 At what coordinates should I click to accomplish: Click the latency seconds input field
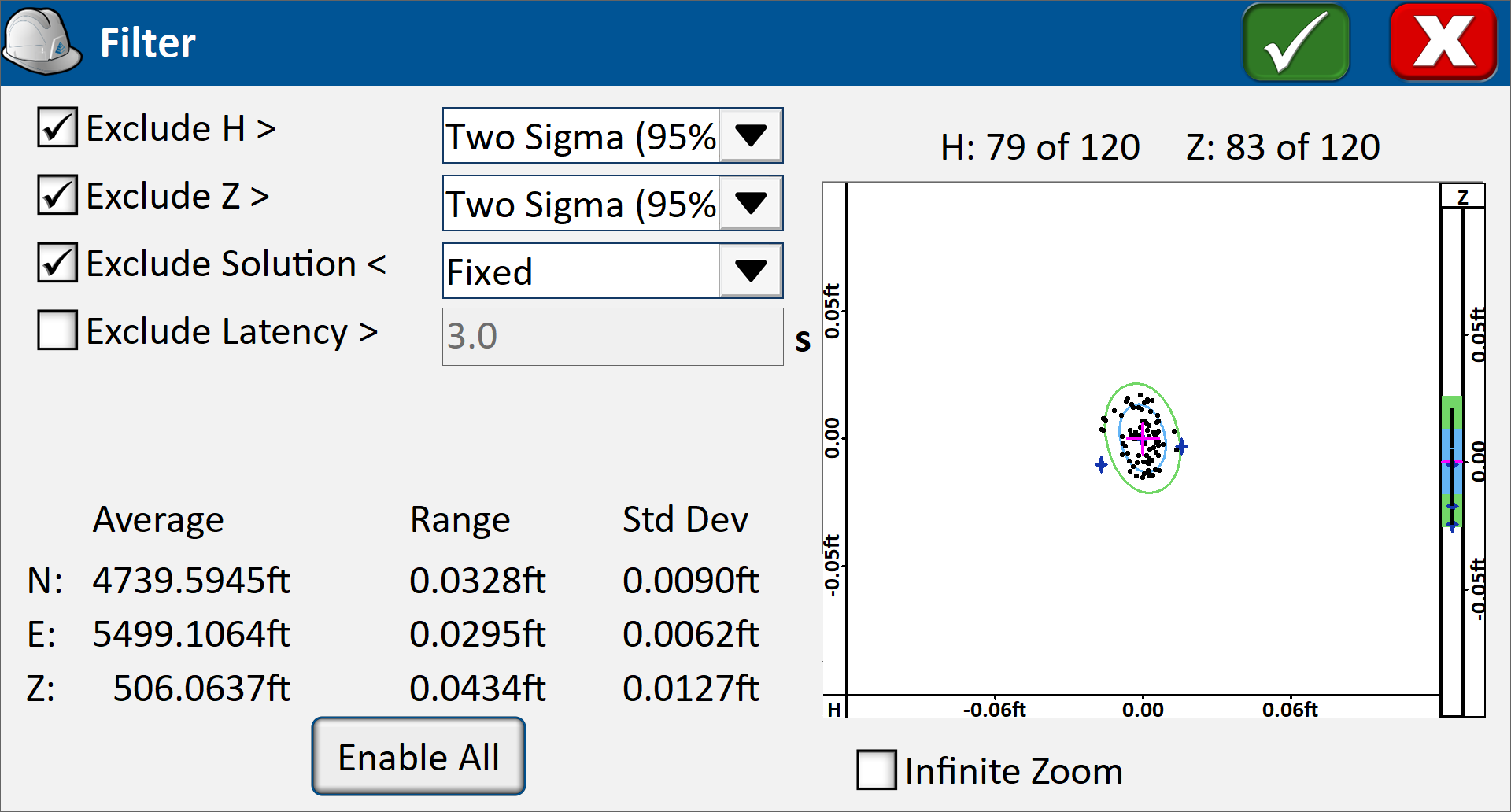pos(611,337)
